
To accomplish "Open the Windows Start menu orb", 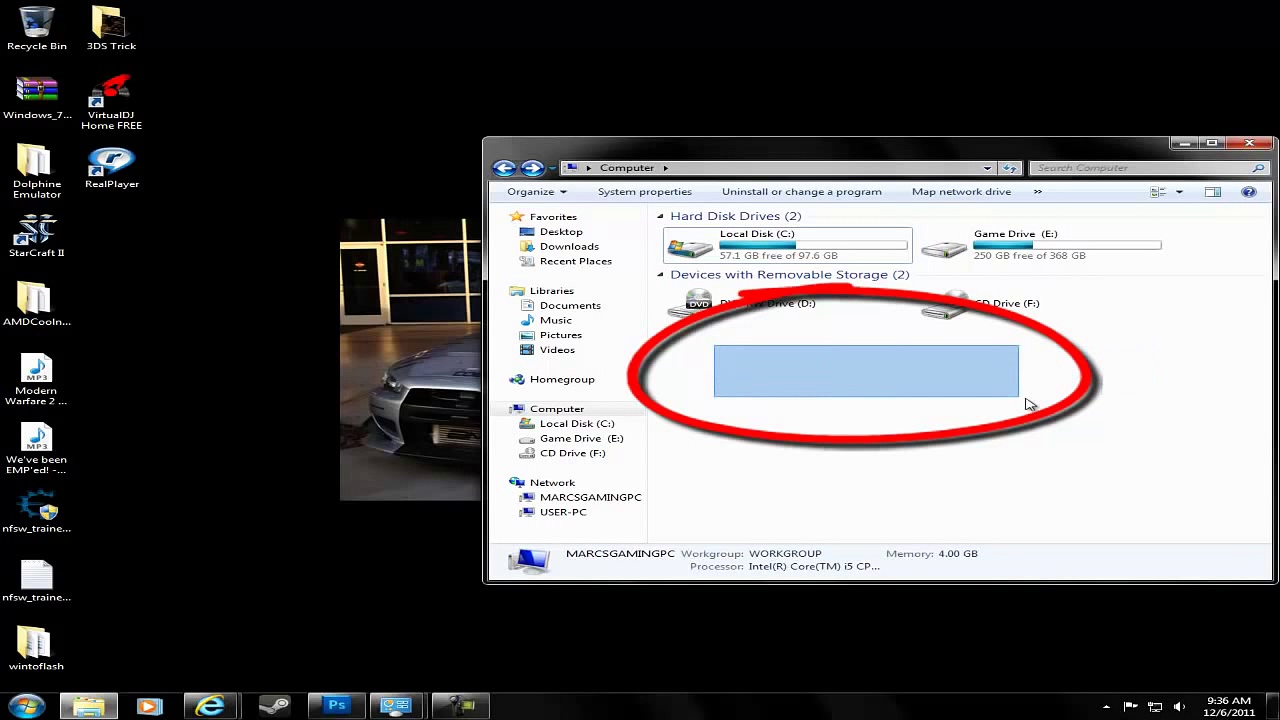I will coord(27,706).
